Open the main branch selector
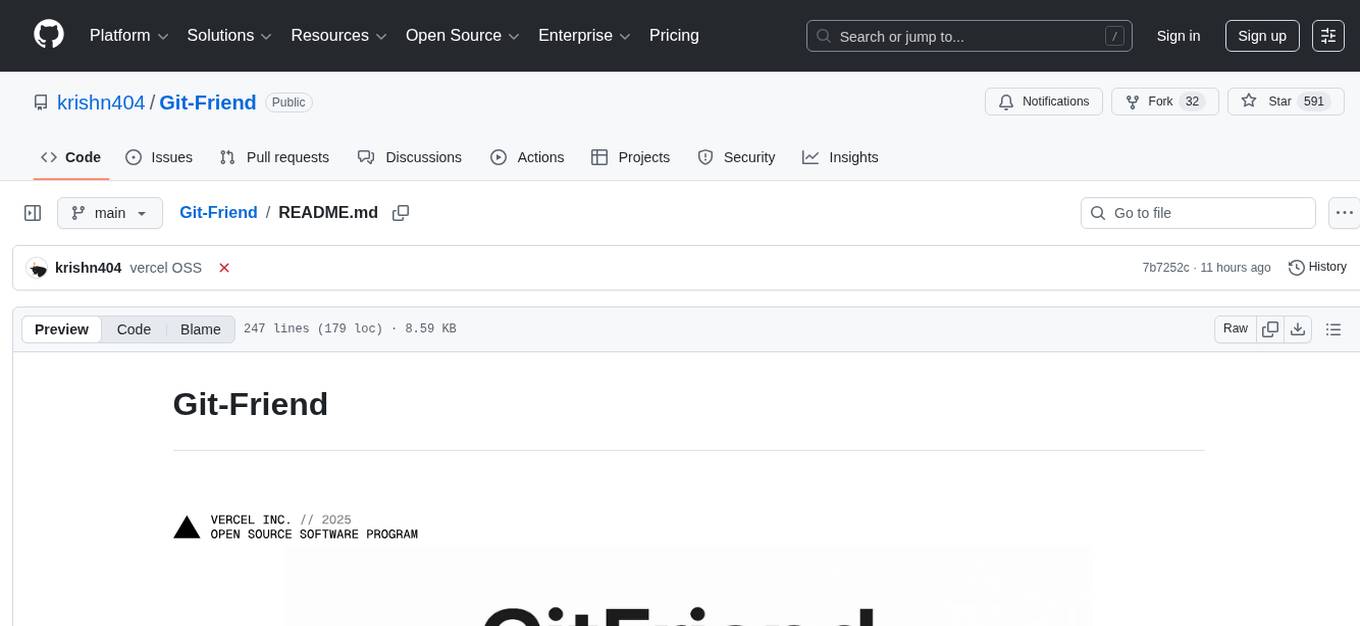 click(x=109, y=213)
